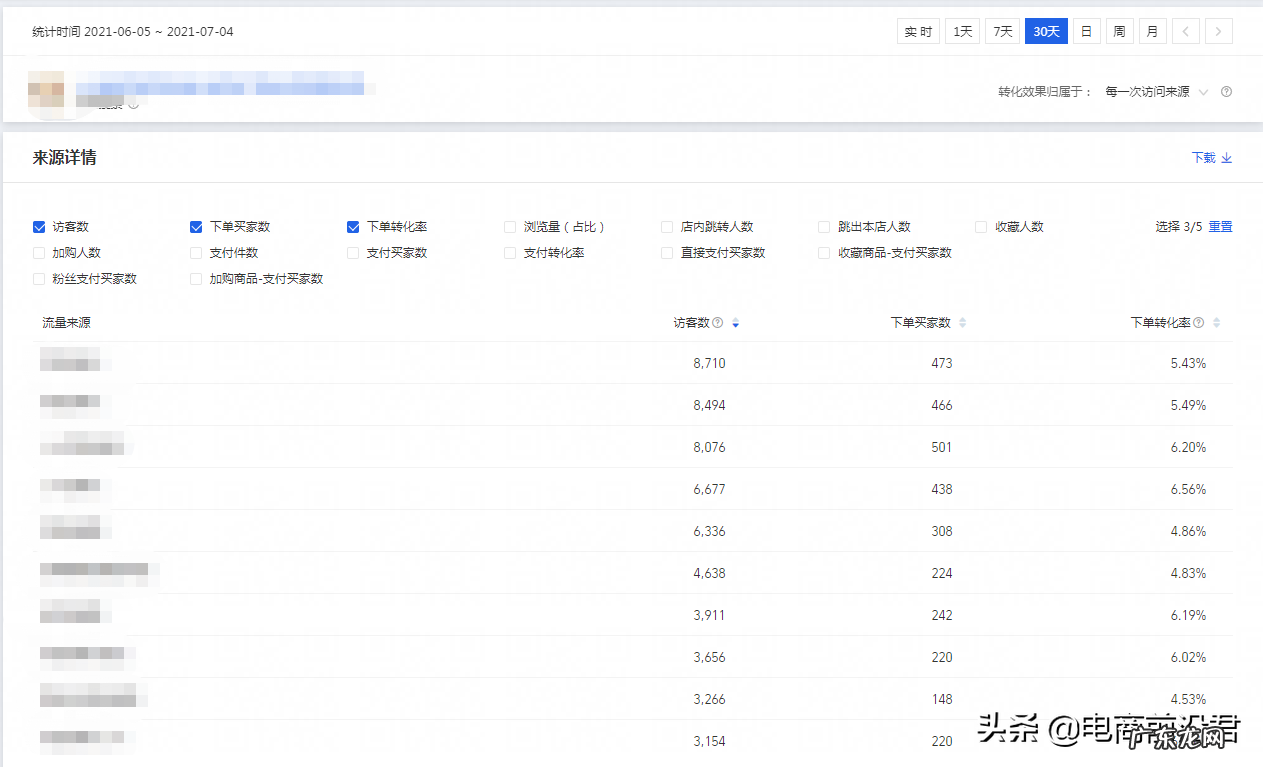Screen dimensions: 1263x767
Task: Tick the 收藏人数 checkbox
Action: pos(981,227)
